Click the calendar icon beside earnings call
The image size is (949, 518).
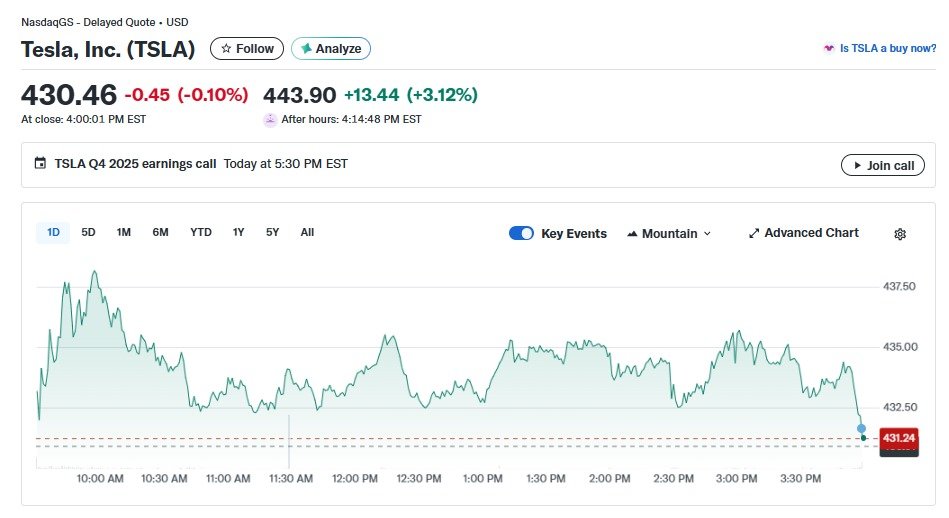pyautogui.click(x=40, y=164)
